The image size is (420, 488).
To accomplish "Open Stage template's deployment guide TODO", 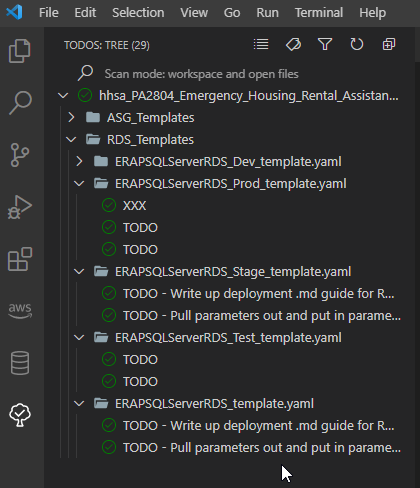I will coord(259,294).
